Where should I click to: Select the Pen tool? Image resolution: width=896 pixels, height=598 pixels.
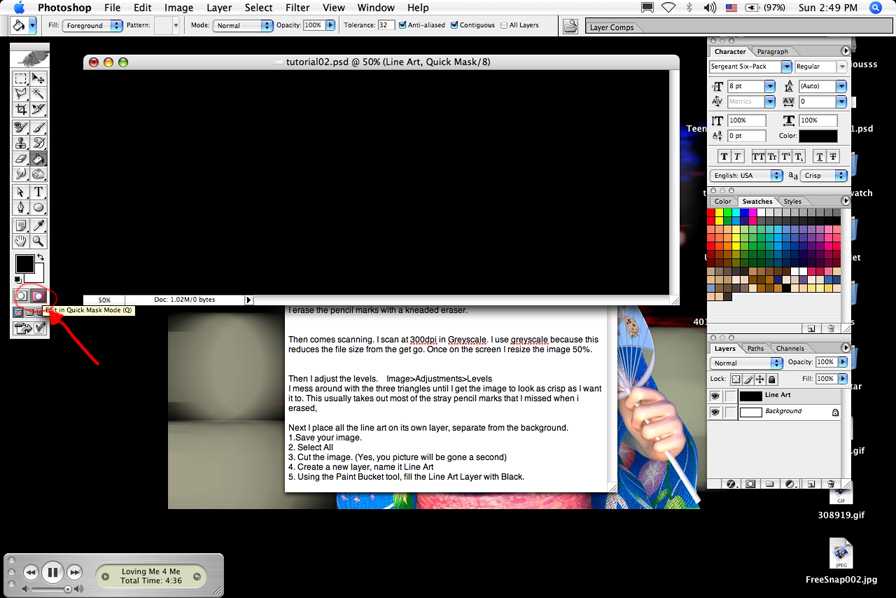pyautogui.click(x=21, y=208)
